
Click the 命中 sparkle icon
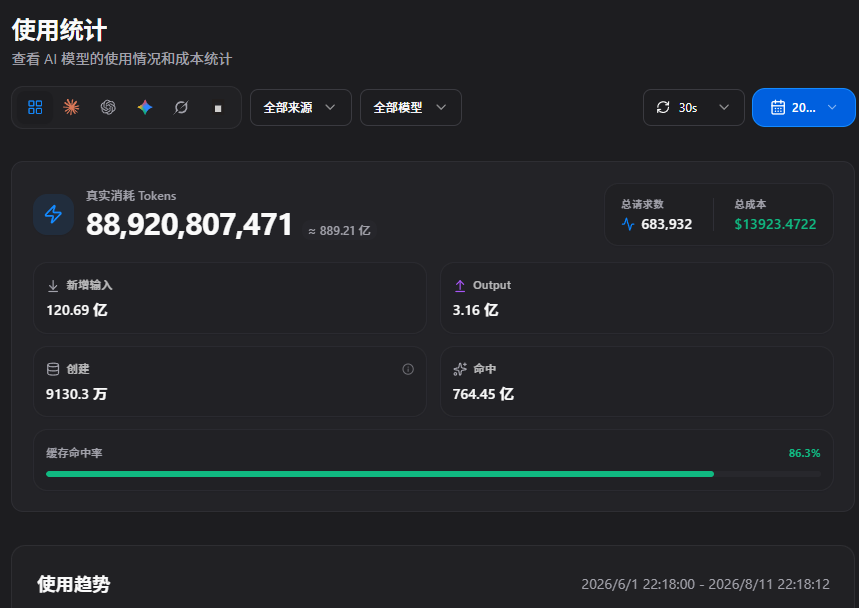point(460,369)
